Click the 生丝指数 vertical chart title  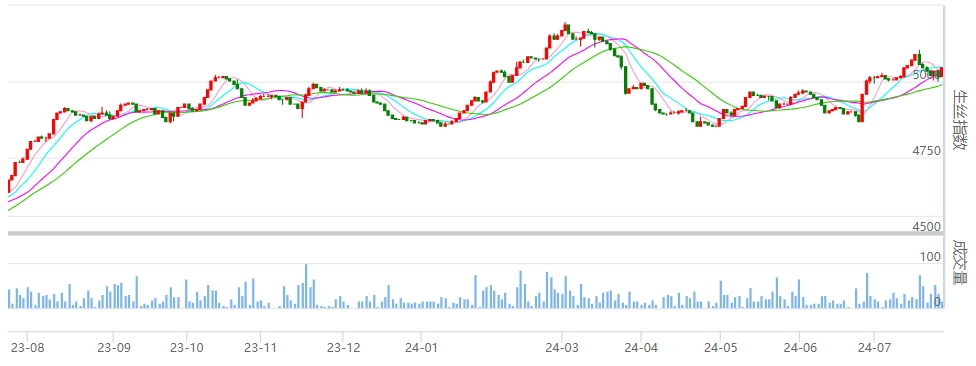[x=961, y=120]
